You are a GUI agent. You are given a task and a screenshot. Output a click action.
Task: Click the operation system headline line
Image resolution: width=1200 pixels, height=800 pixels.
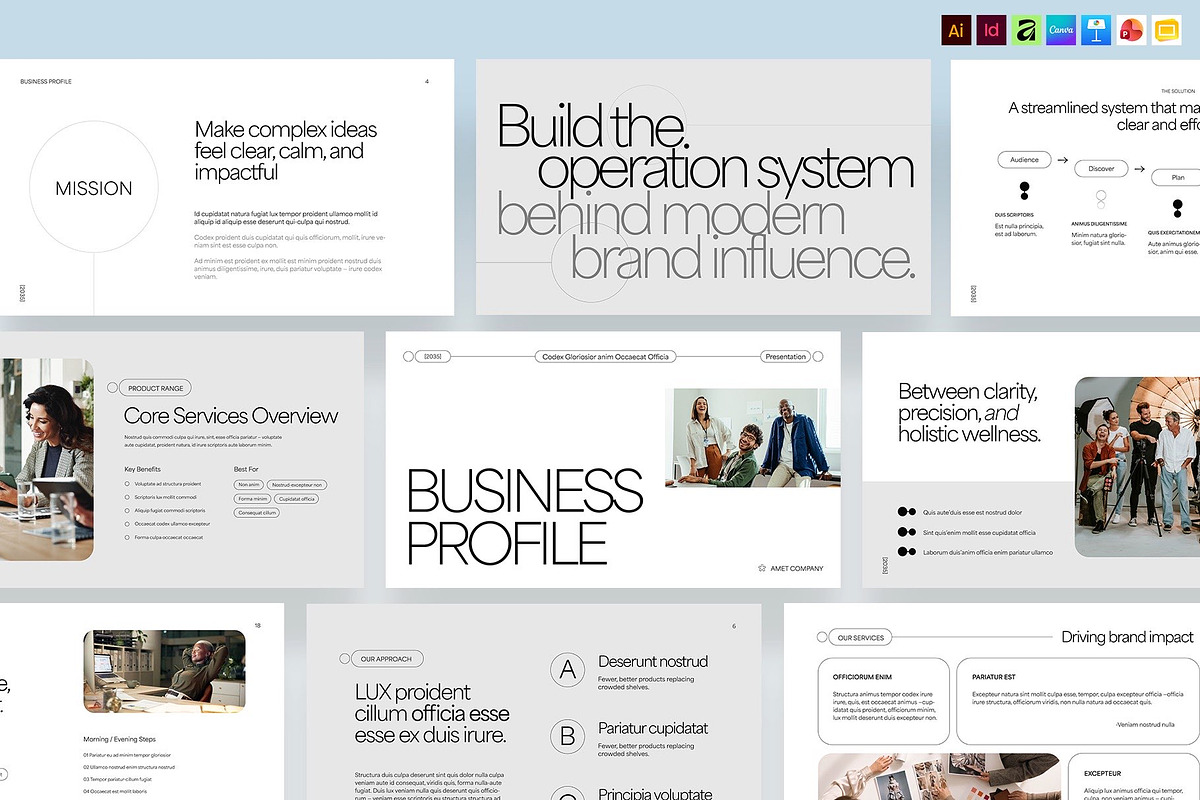point(726,169)
